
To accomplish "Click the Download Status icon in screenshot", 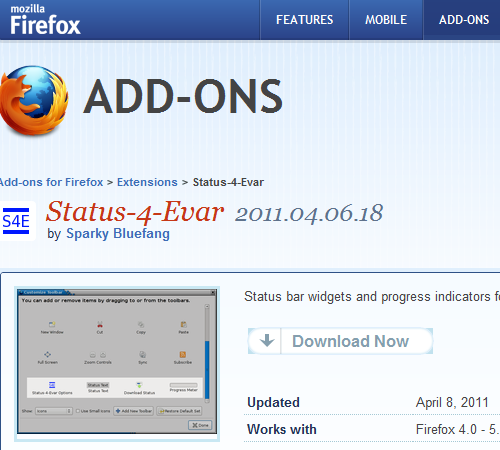I will click(139, 385).
